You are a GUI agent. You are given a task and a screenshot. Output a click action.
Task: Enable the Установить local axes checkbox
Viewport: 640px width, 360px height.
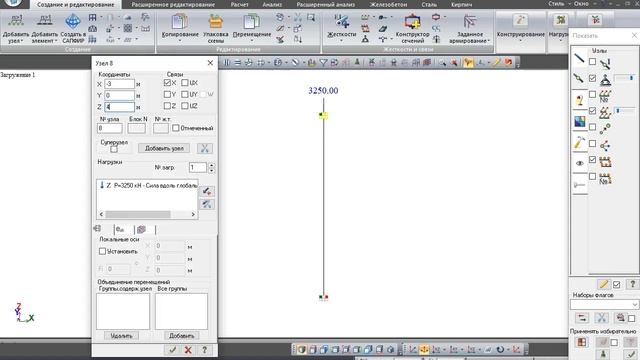coord(102,251)
